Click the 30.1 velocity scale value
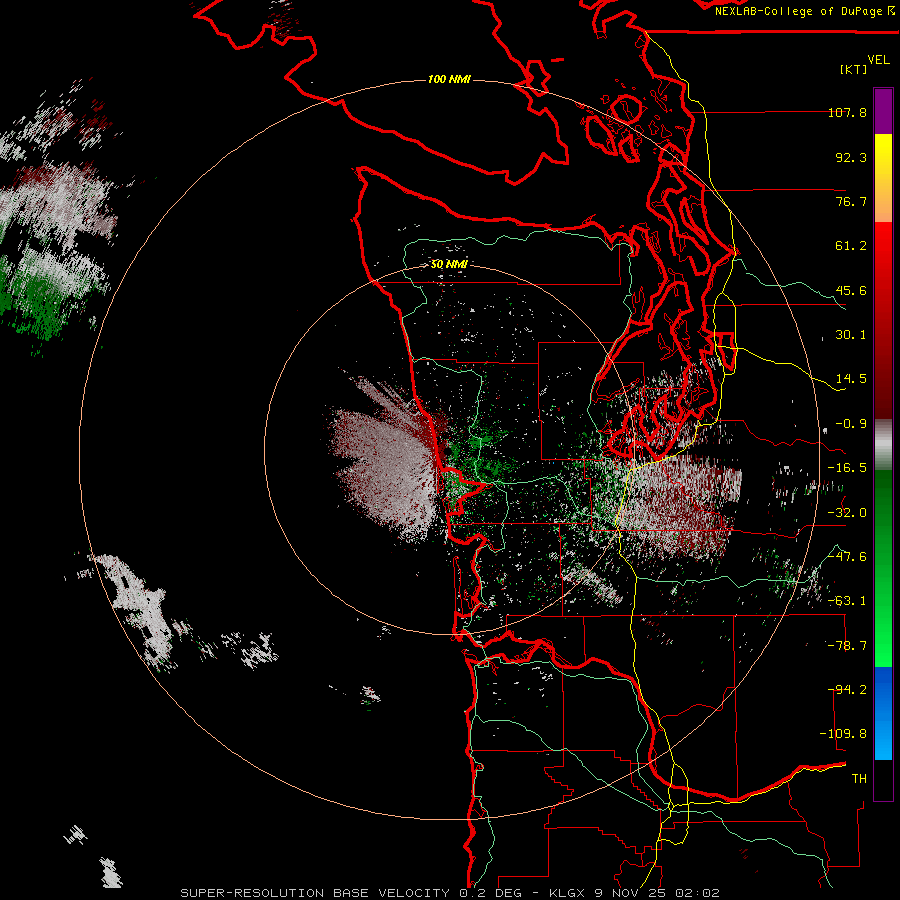Viewport: 900px width, 900px height. click(851, 335)
